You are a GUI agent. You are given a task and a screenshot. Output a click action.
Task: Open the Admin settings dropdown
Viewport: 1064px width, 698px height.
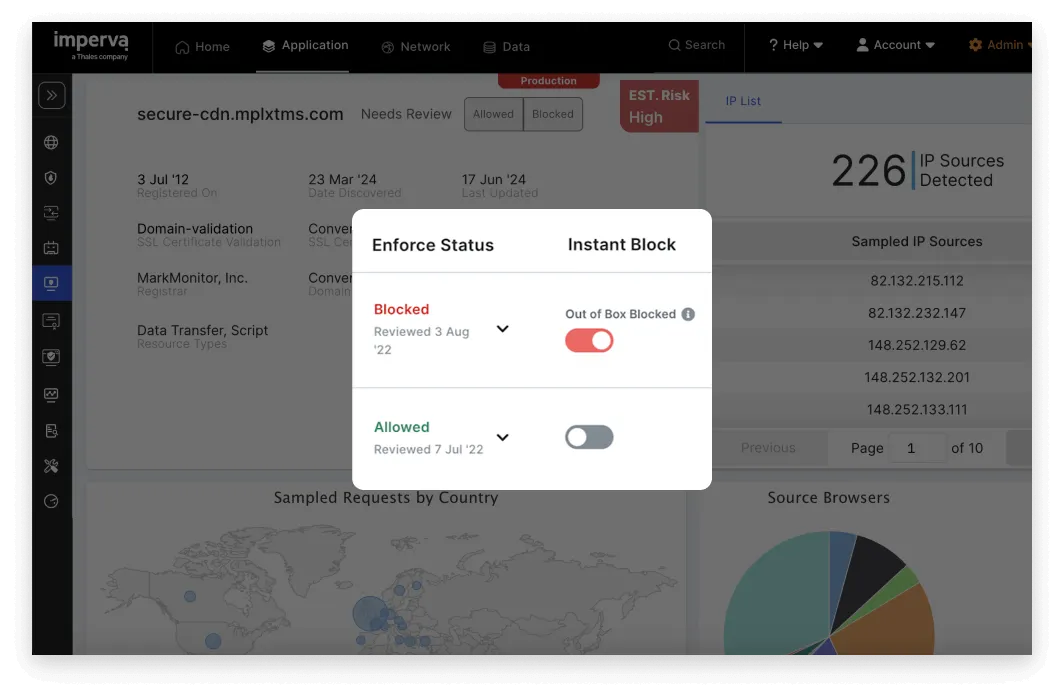coord(1000,45)
